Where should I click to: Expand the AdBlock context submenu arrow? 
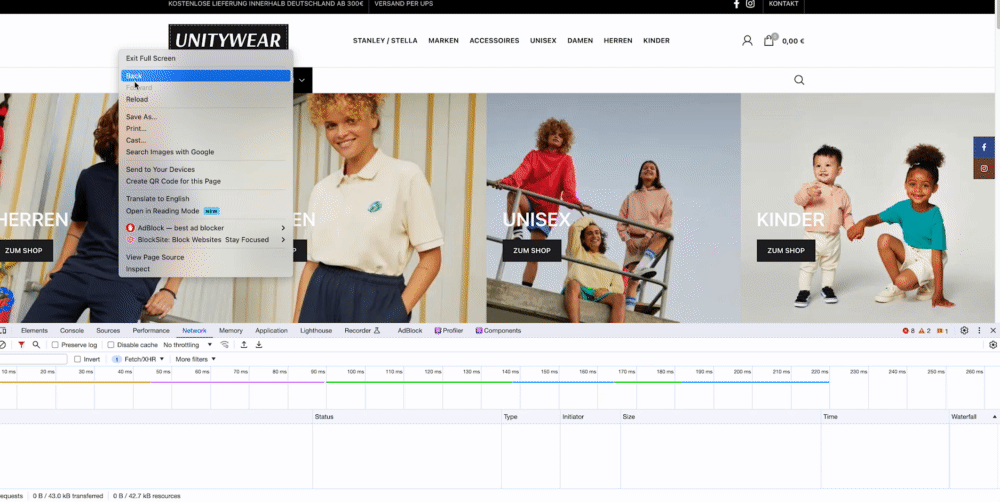coord(283,228)
